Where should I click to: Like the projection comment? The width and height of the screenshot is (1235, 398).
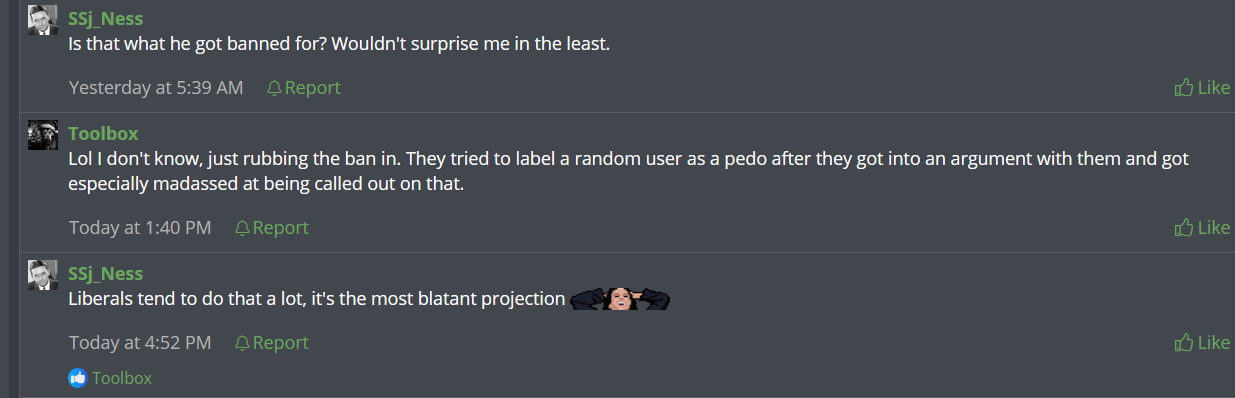click(1202, 343)
